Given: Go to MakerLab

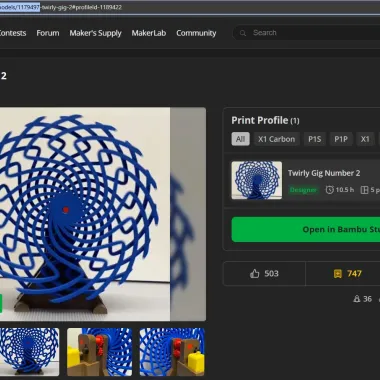Looking at the screenshot, I should (149, 33).
